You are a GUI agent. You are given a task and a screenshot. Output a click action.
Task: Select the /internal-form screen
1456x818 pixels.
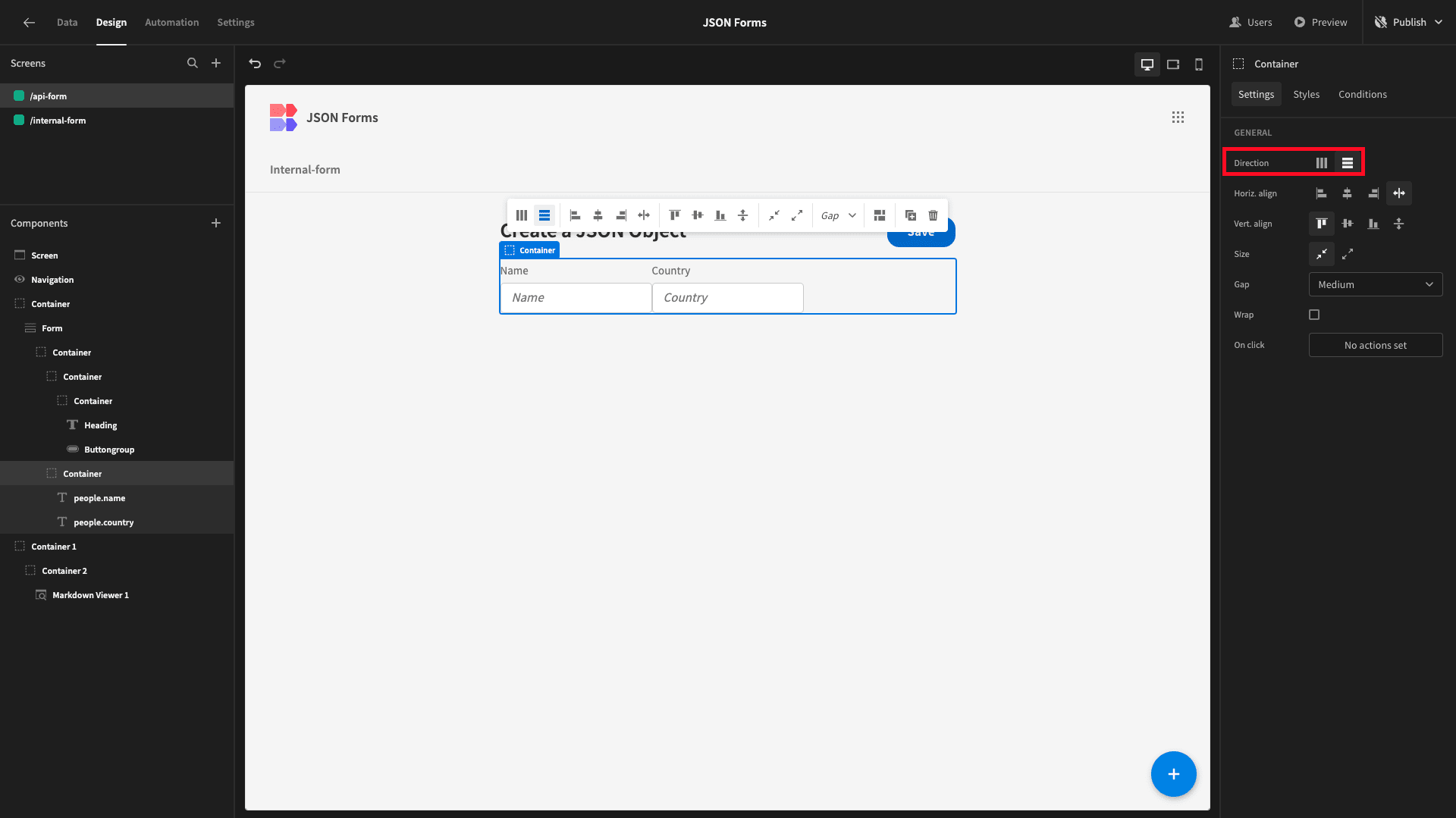(x=117, y=120)
